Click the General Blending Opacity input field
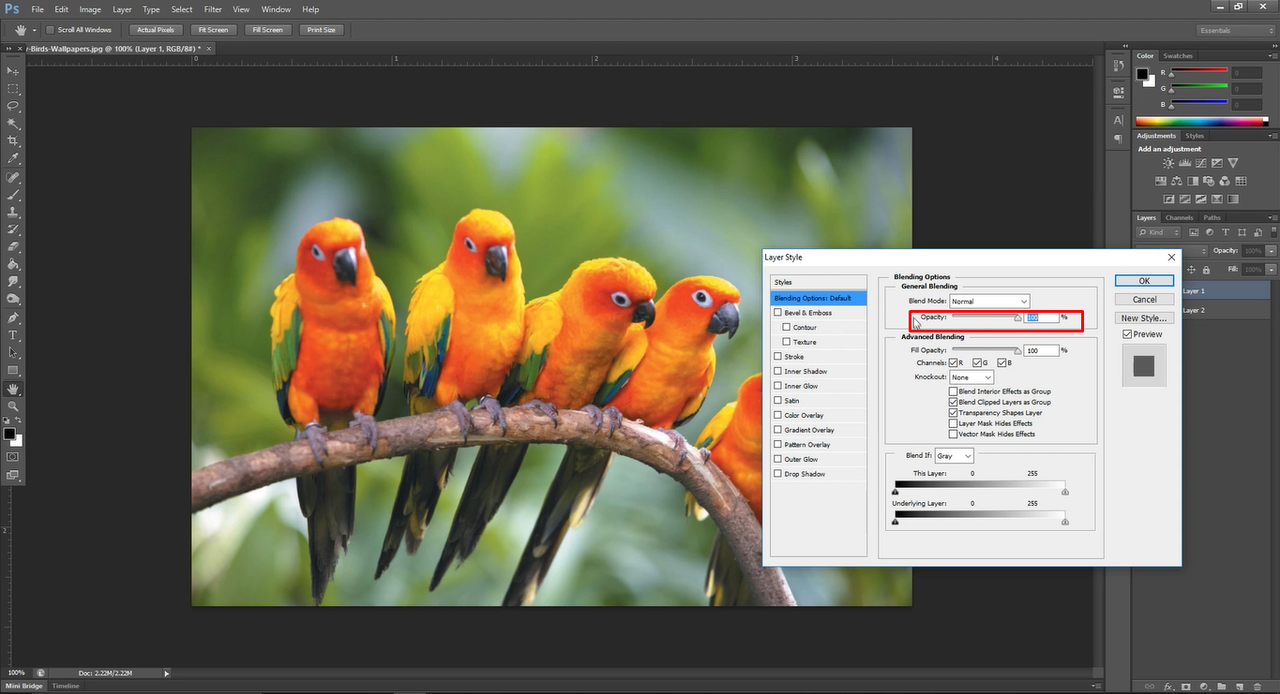 [x=1041, y=317]
